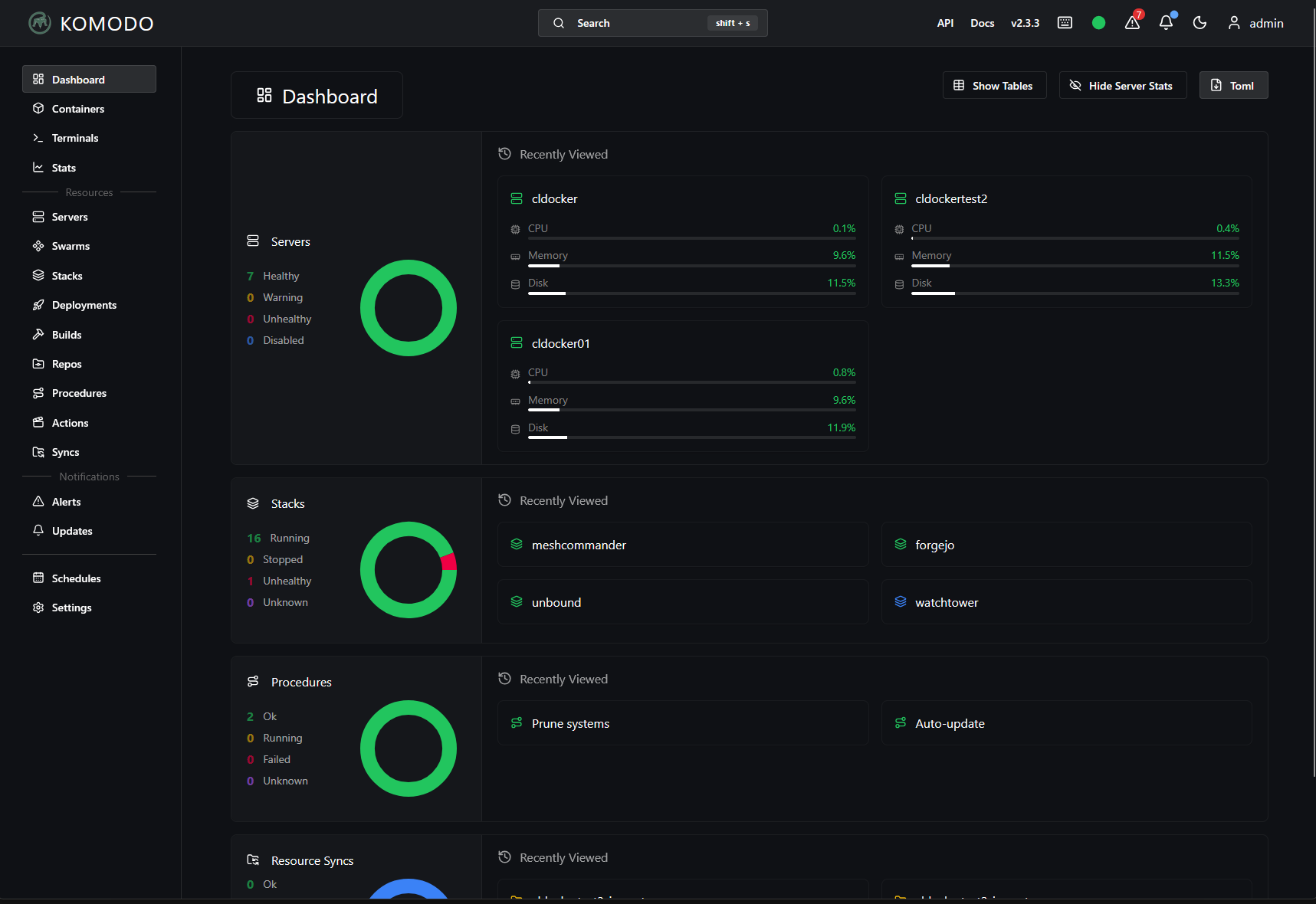
Task: Click cldocker01 Disk usage bar
Action: click(x=691, y=437)
